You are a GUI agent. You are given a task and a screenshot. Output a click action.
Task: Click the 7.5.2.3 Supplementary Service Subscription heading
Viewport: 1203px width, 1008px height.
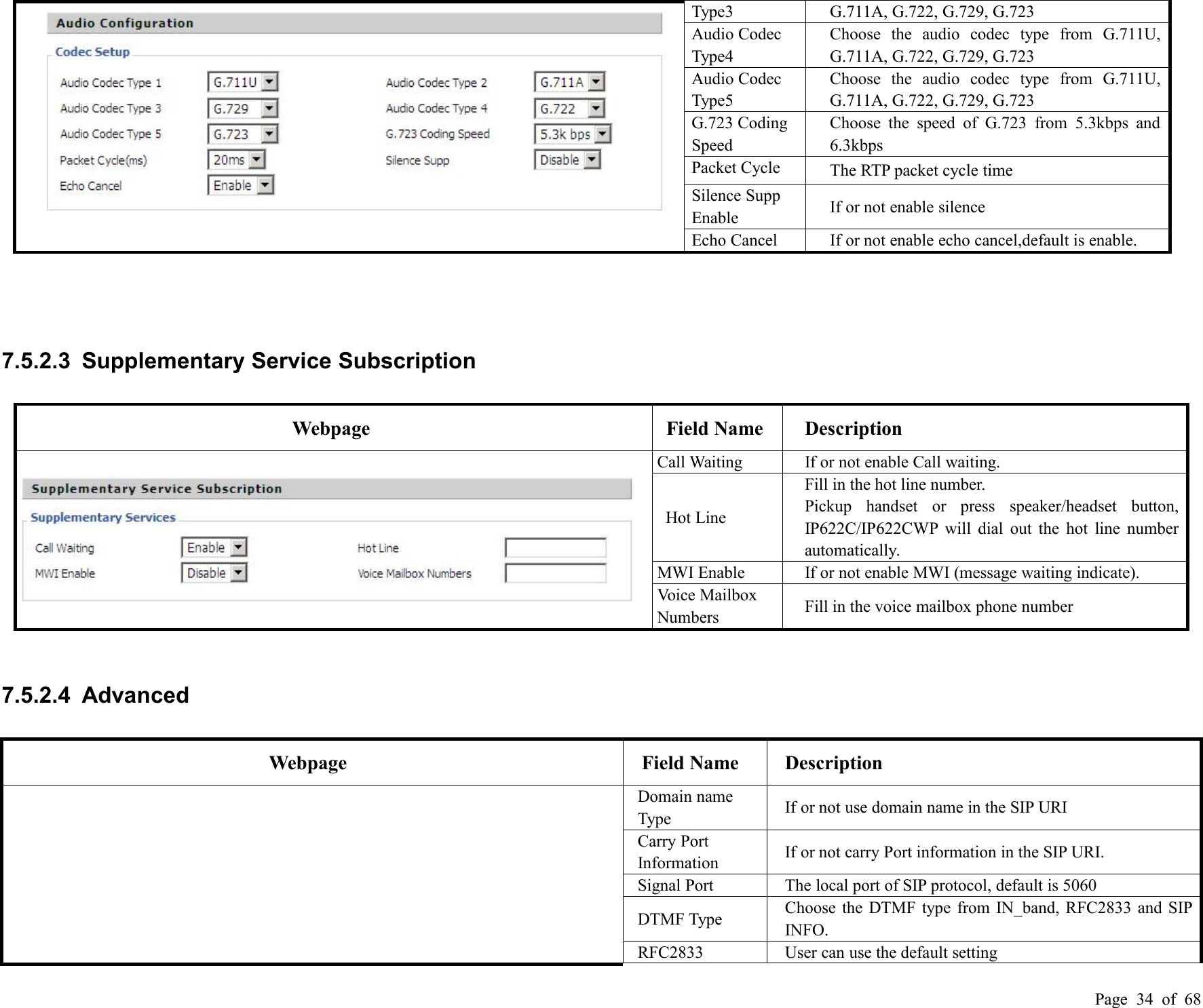point(239,361)
